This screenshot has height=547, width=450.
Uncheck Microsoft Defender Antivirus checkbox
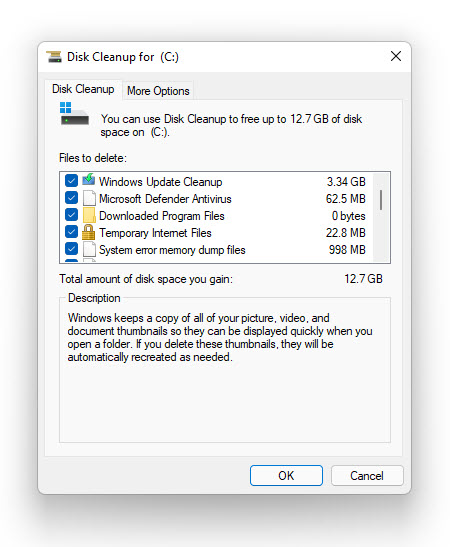[72, 198]
